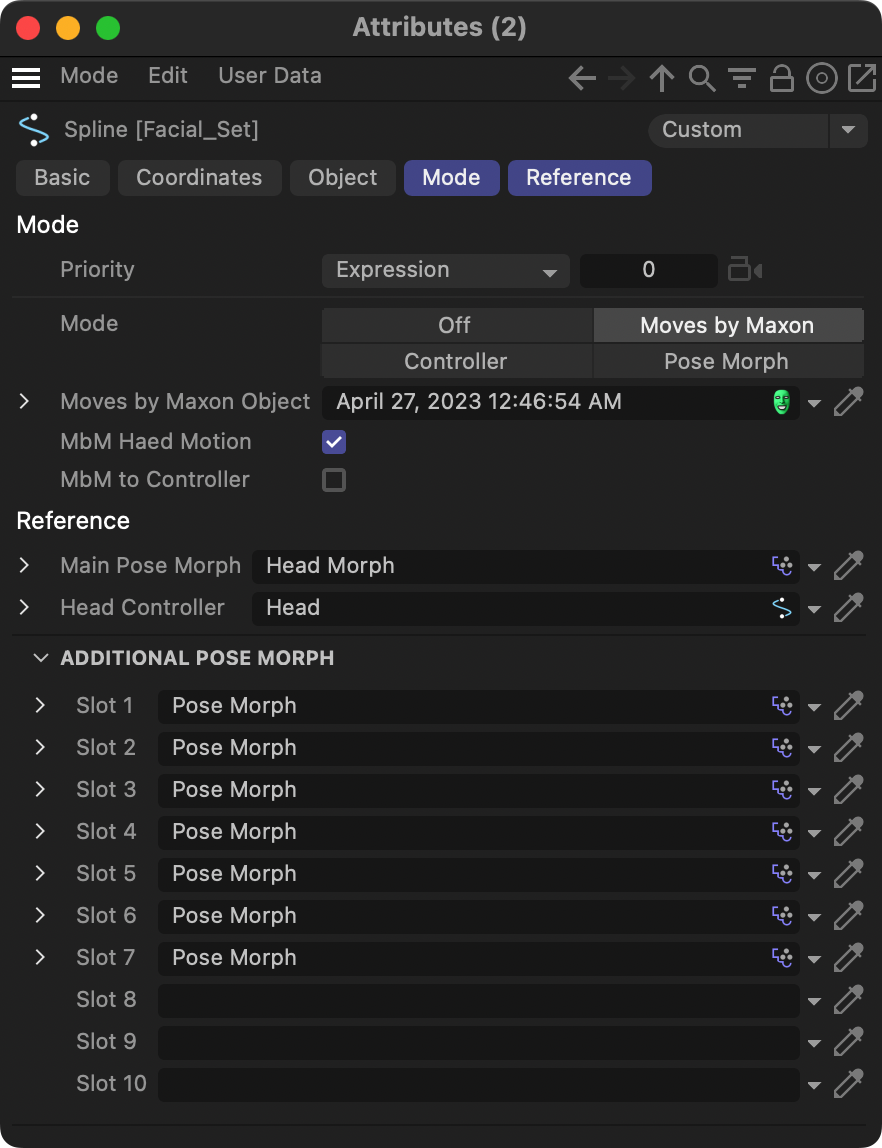The image size is (882, 1148).
Task: Open the Priority Expression dropdown
Action: (445, 270)
